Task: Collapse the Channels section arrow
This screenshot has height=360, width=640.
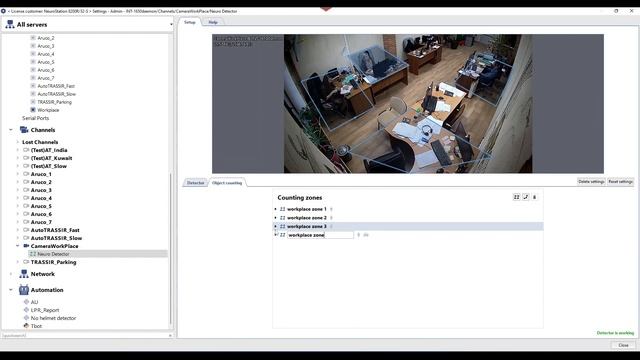Action: [11, 130]
